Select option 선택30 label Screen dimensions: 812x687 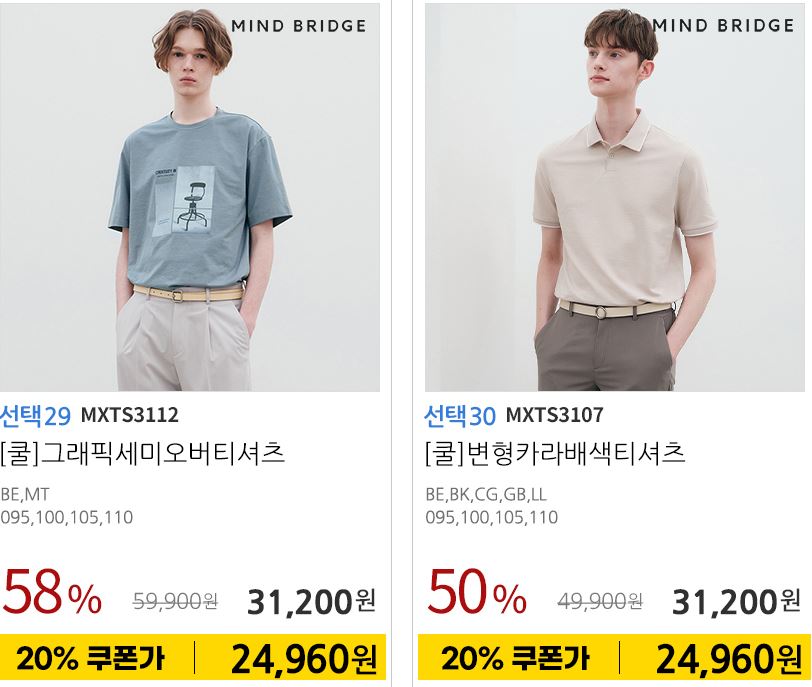click(460, 416)
